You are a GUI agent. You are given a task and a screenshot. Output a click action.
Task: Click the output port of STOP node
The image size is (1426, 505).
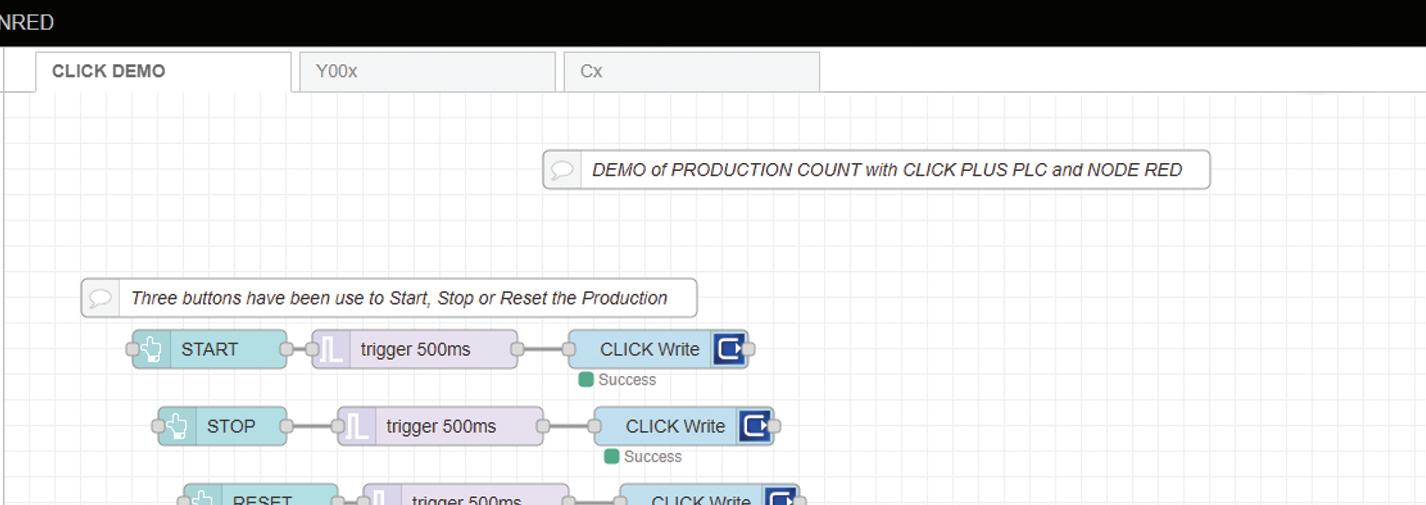click(x=287, y=426)
